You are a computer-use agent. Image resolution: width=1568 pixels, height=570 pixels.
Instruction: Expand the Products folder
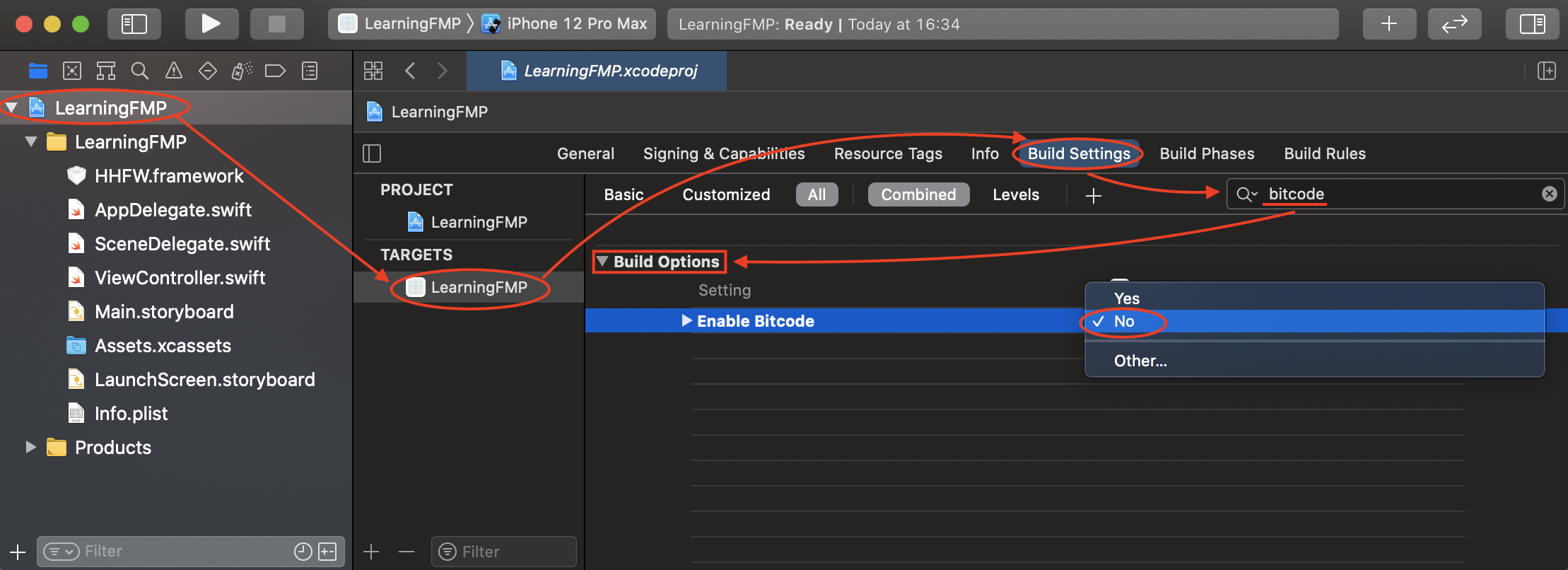31,447
